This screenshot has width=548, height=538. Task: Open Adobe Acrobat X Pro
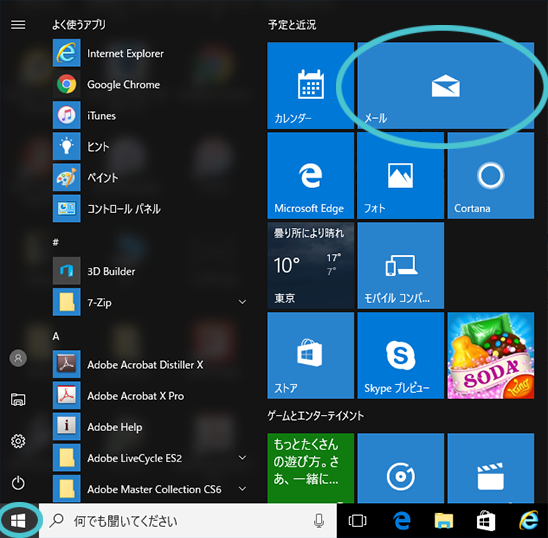tap(150, 396)
